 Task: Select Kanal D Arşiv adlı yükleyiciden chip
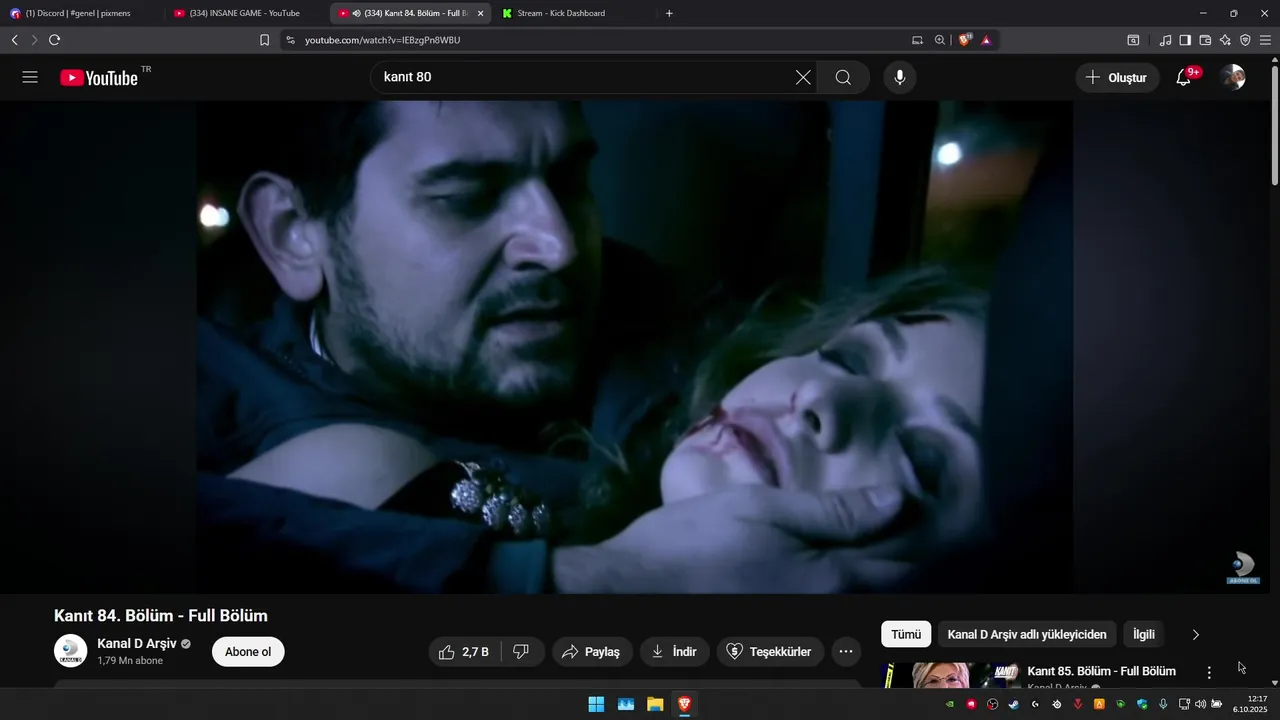pos(1027,634)
